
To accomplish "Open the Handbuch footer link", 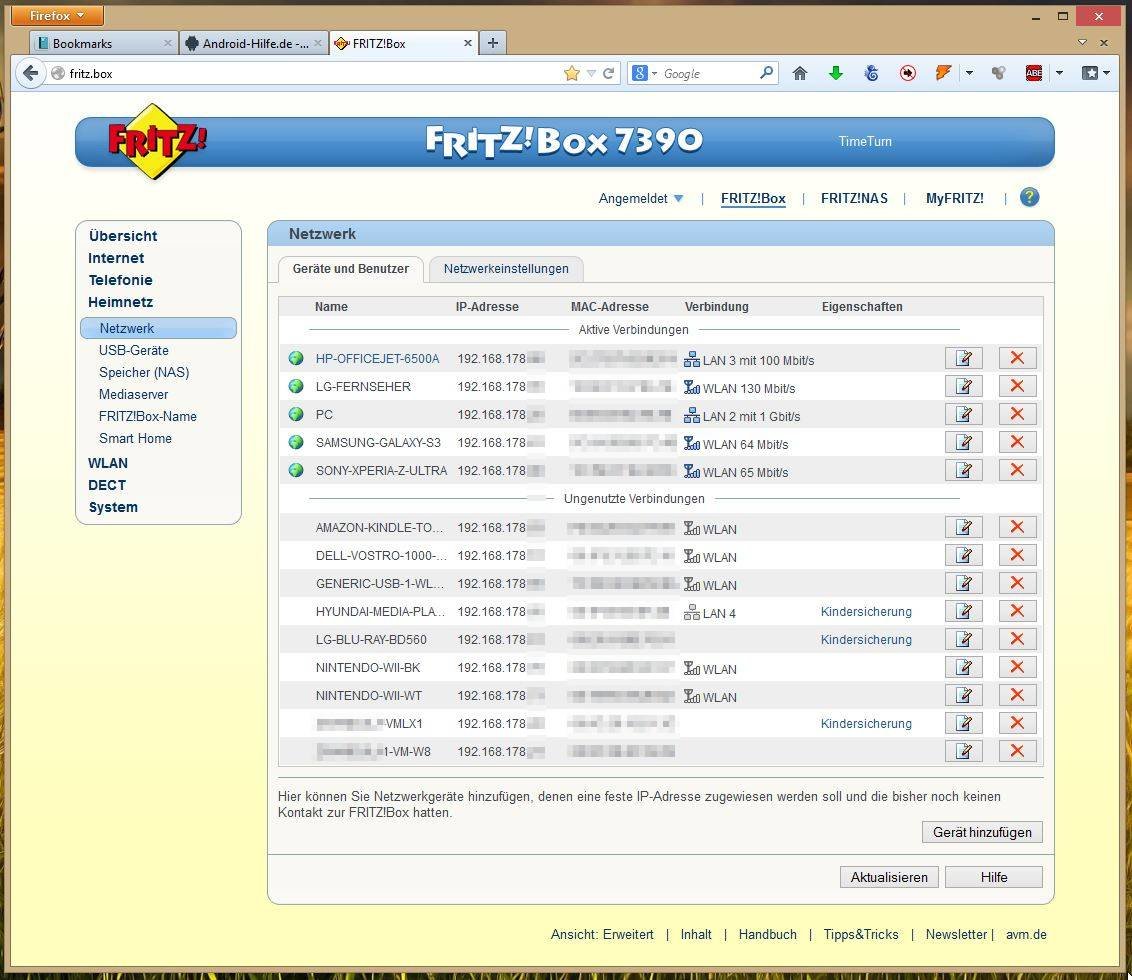I will (767, 935).
